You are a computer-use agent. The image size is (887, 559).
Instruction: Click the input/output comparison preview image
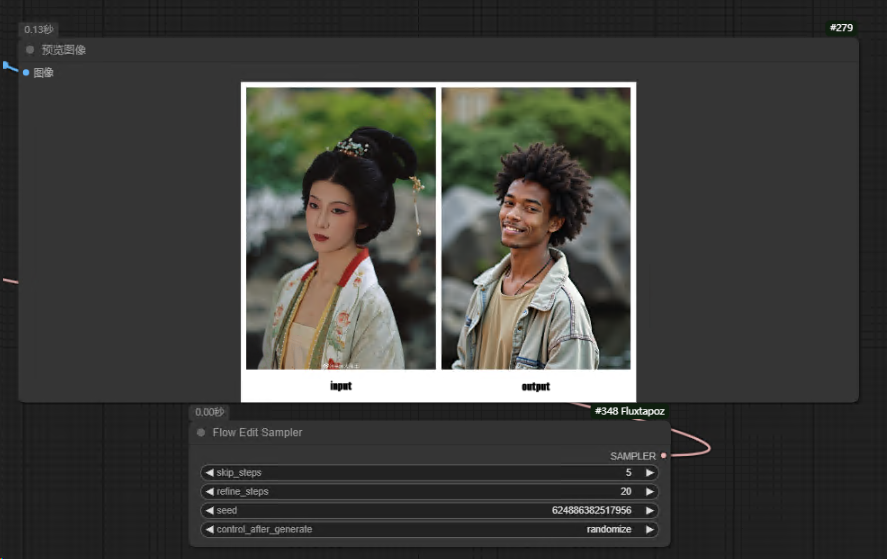pos(438,241)
